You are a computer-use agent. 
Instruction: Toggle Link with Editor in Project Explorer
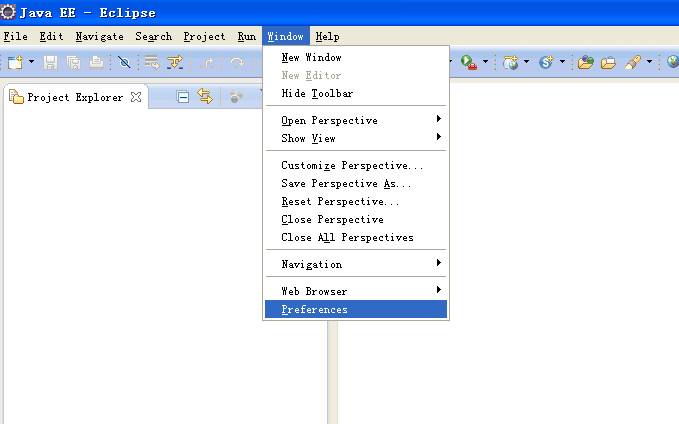tap(205, 97)
